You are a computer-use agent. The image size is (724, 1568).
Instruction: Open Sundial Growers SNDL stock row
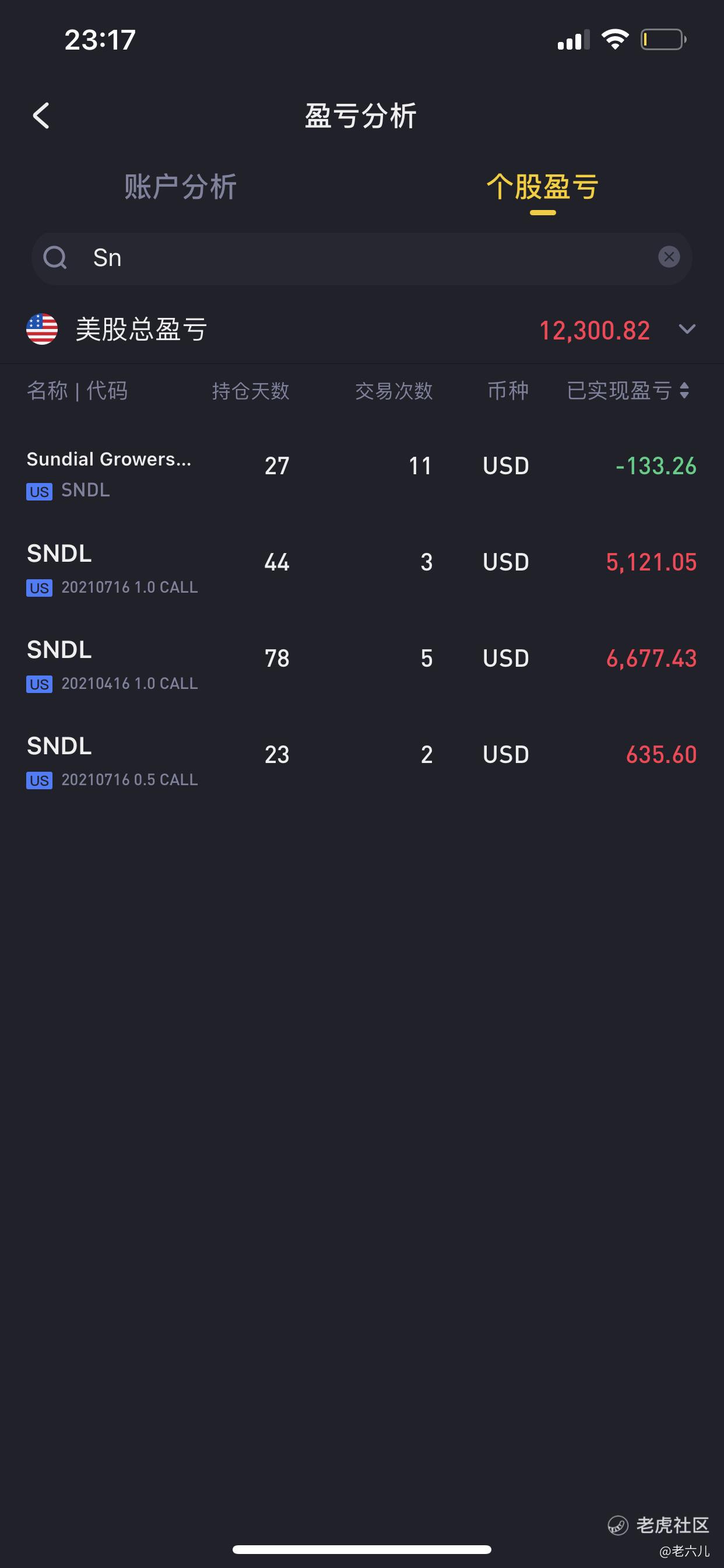coord(361,473)
